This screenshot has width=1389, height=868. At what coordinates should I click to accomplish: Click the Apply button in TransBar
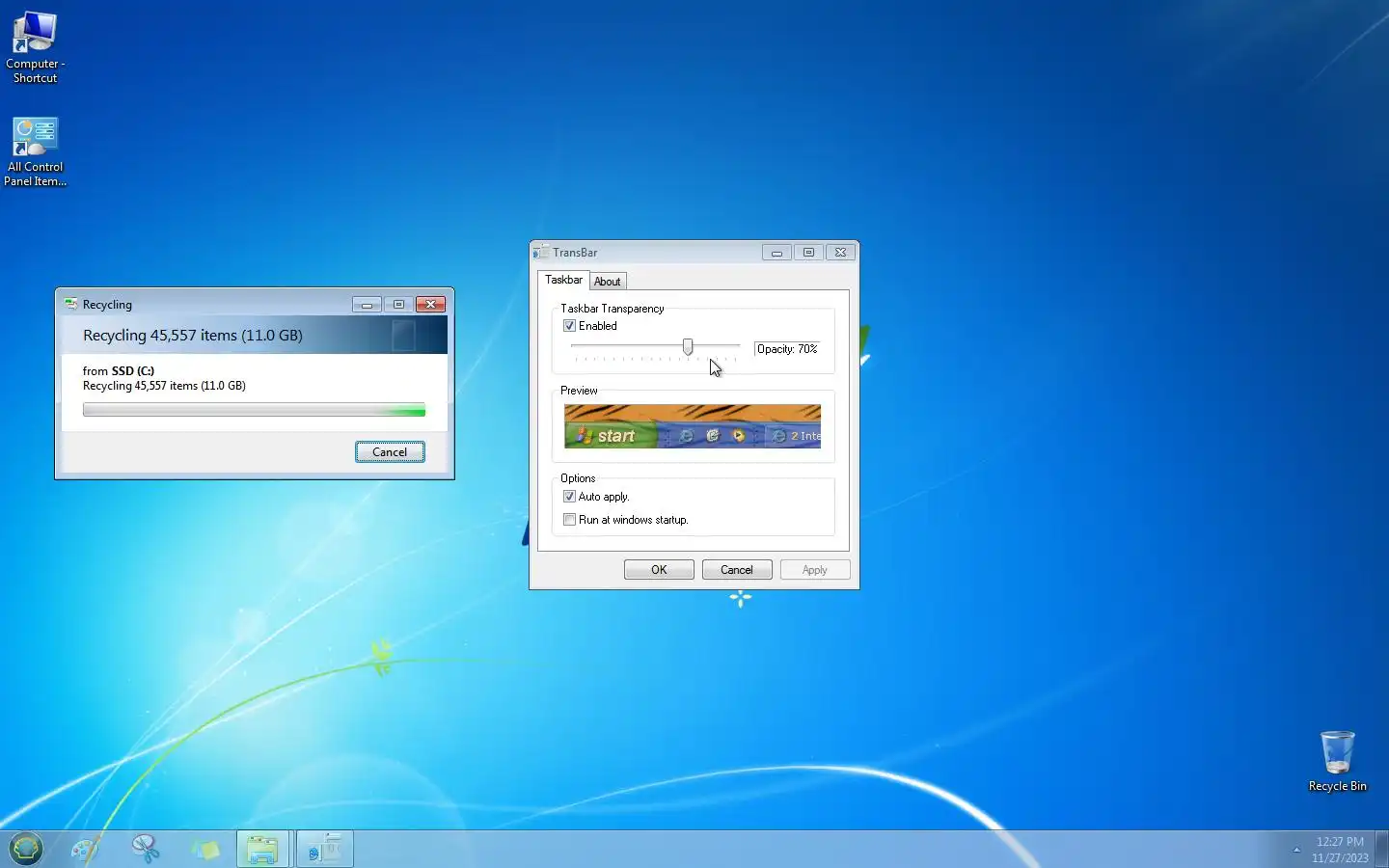[x=815, y=570]
